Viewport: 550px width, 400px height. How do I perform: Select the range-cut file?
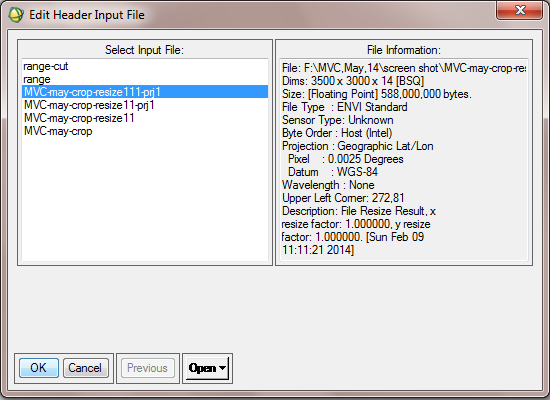click(x=46, y=66)
